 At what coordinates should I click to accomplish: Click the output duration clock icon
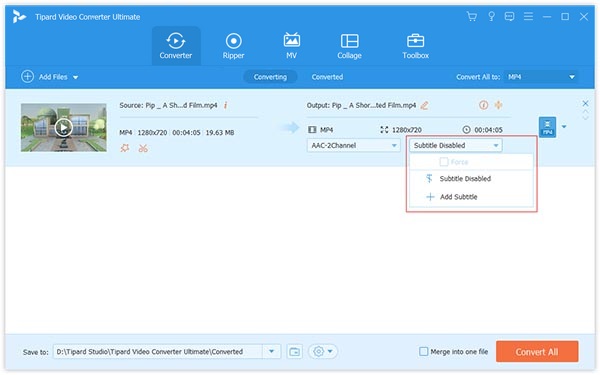(x=466, y=130)
